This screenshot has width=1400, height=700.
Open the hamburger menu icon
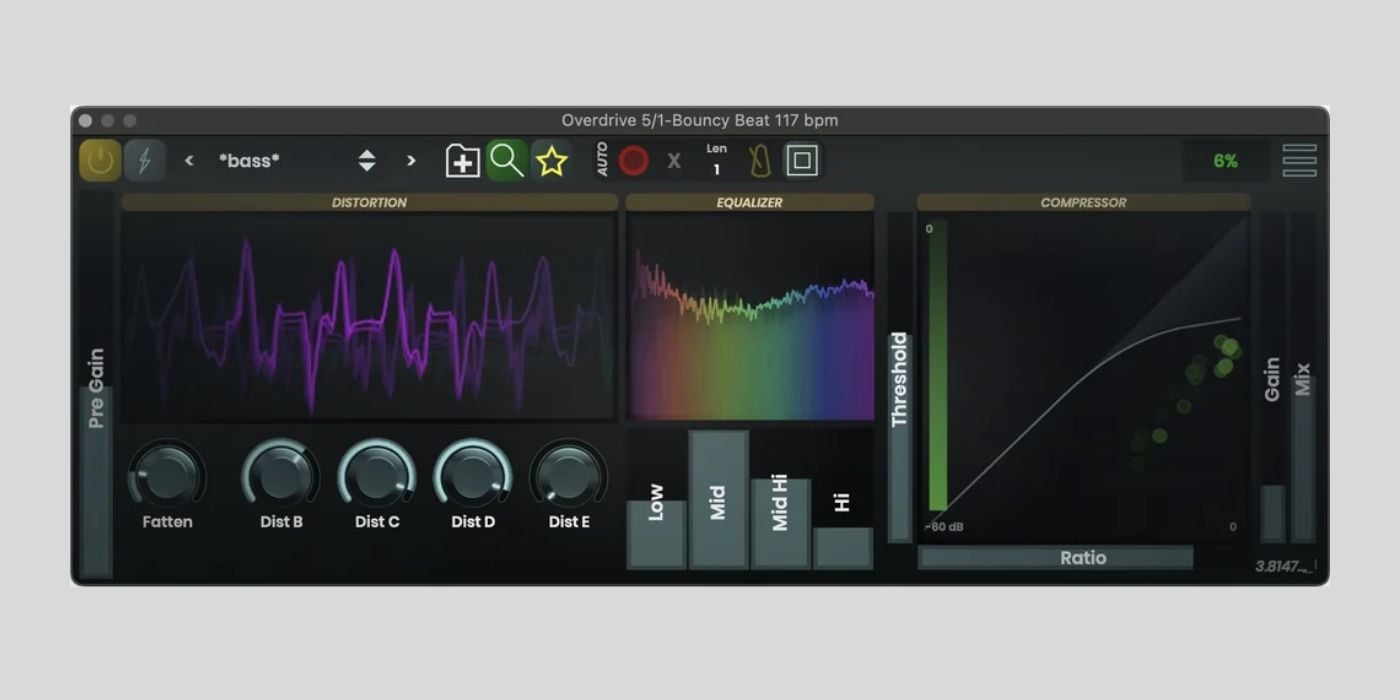pyautogui.click(x=1299, y=161)
